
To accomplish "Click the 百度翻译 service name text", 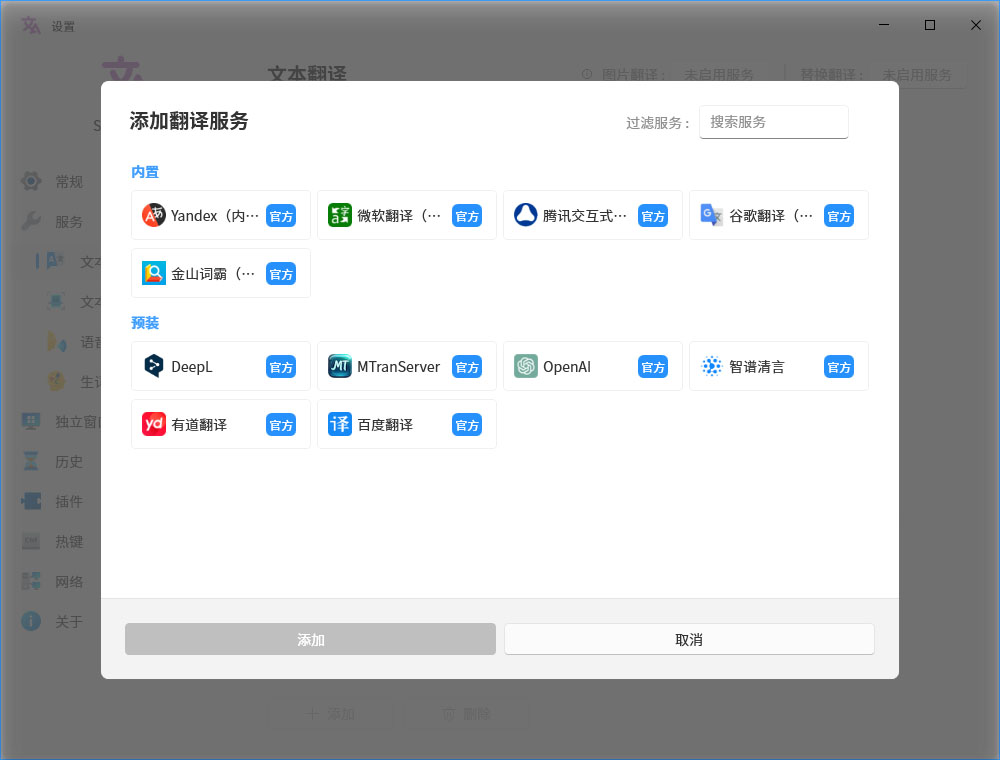I will (x=385, y=425).
